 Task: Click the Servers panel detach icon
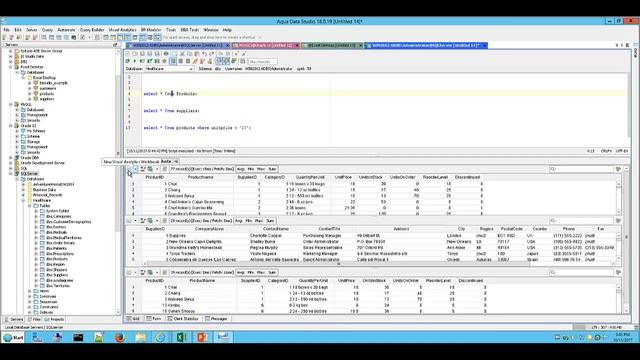[115, 45]
